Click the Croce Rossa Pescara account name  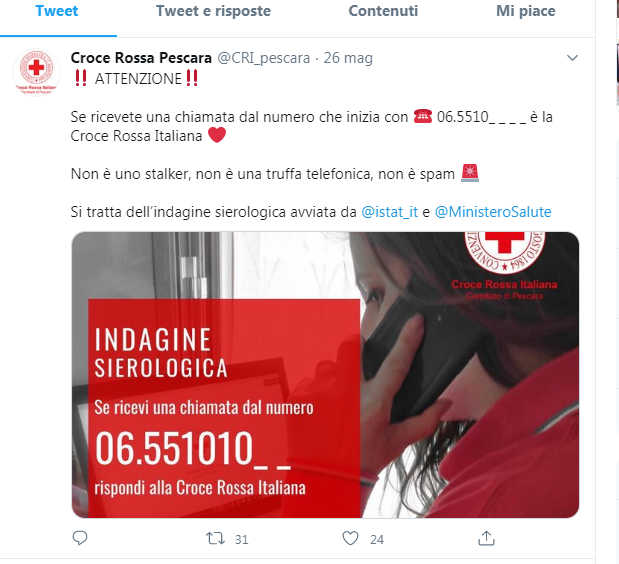tap(141, 58)
